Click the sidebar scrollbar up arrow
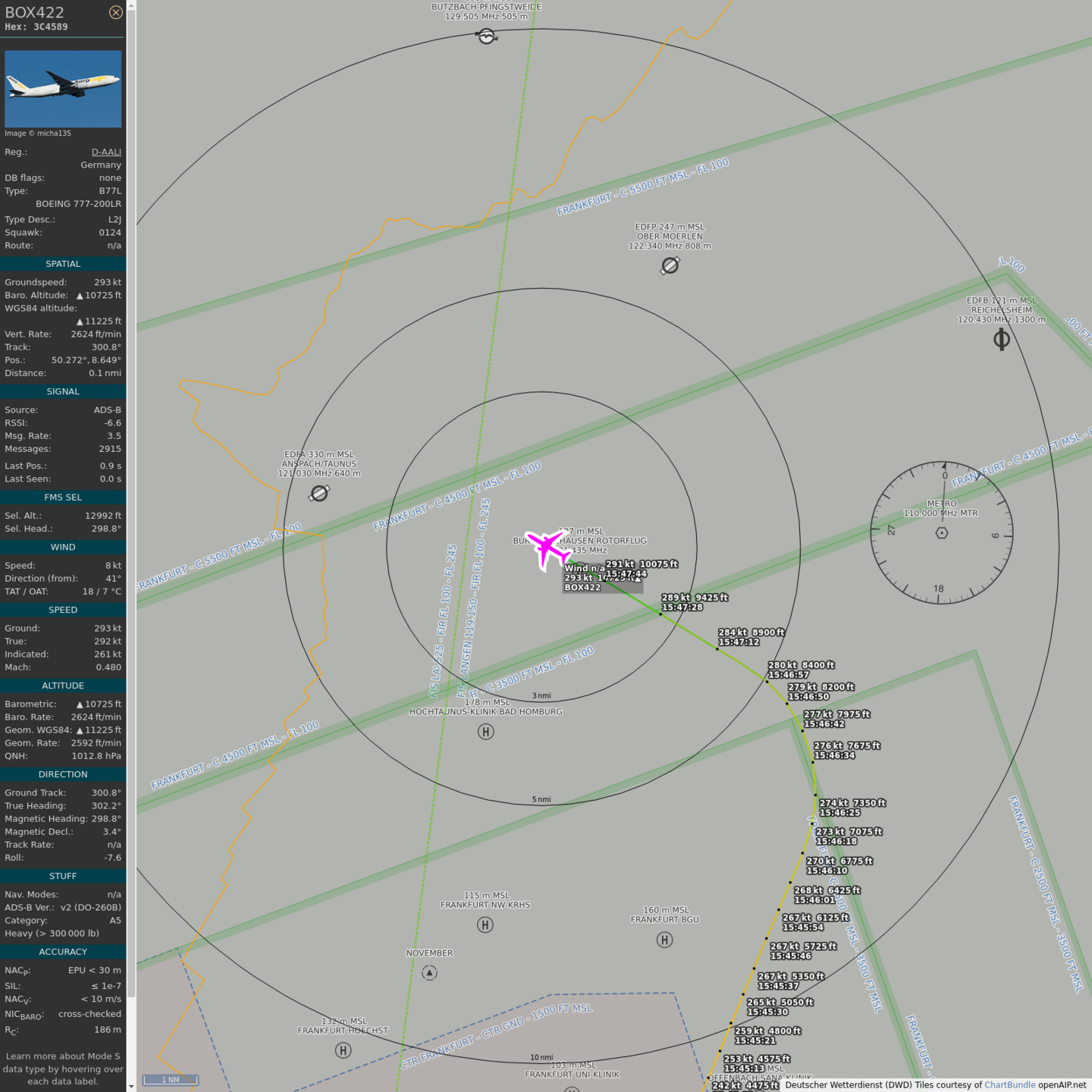This screenshot has width=1092, height=1092. [x=131, y=5]
